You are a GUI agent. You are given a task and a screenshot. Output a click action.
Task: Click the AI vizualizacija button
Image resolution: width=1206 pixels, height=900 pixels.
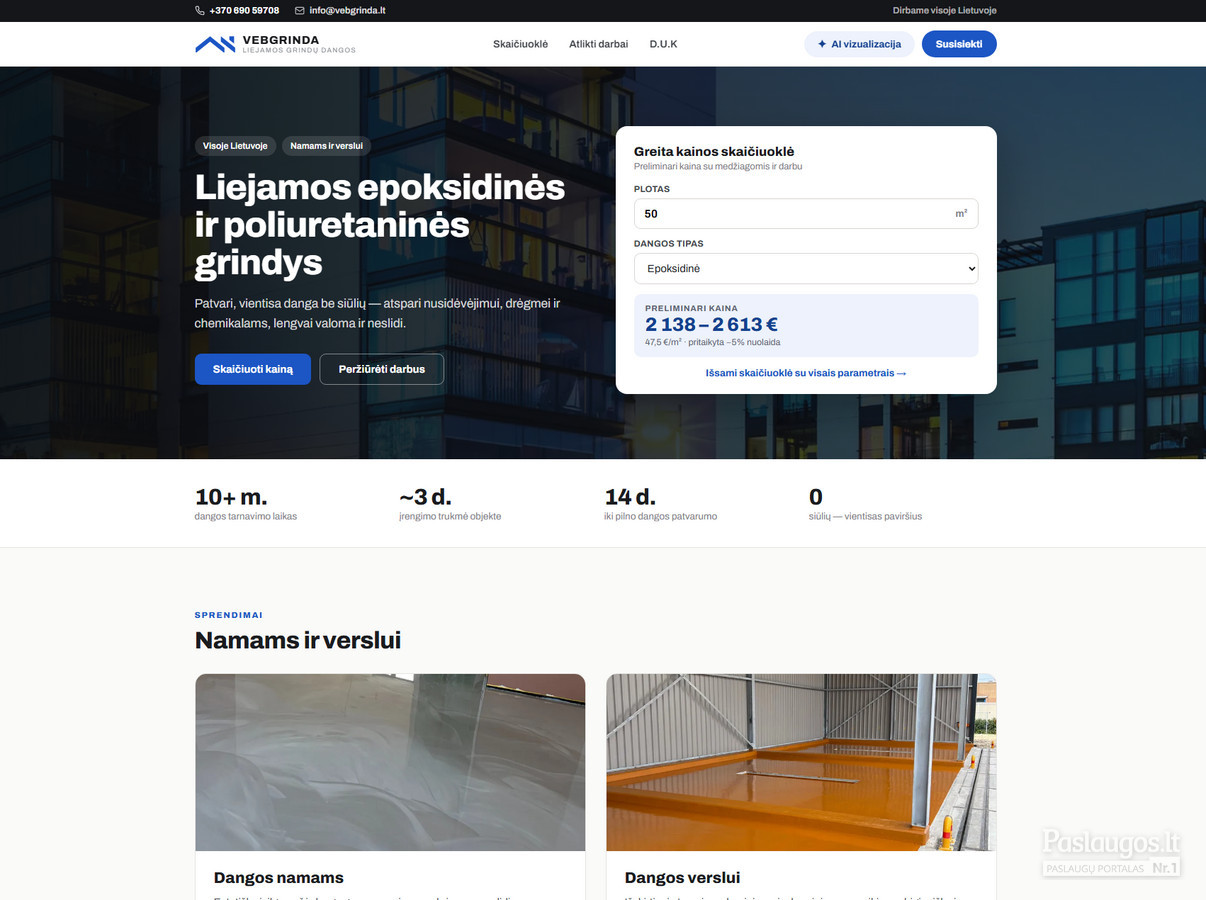[859, 44]
